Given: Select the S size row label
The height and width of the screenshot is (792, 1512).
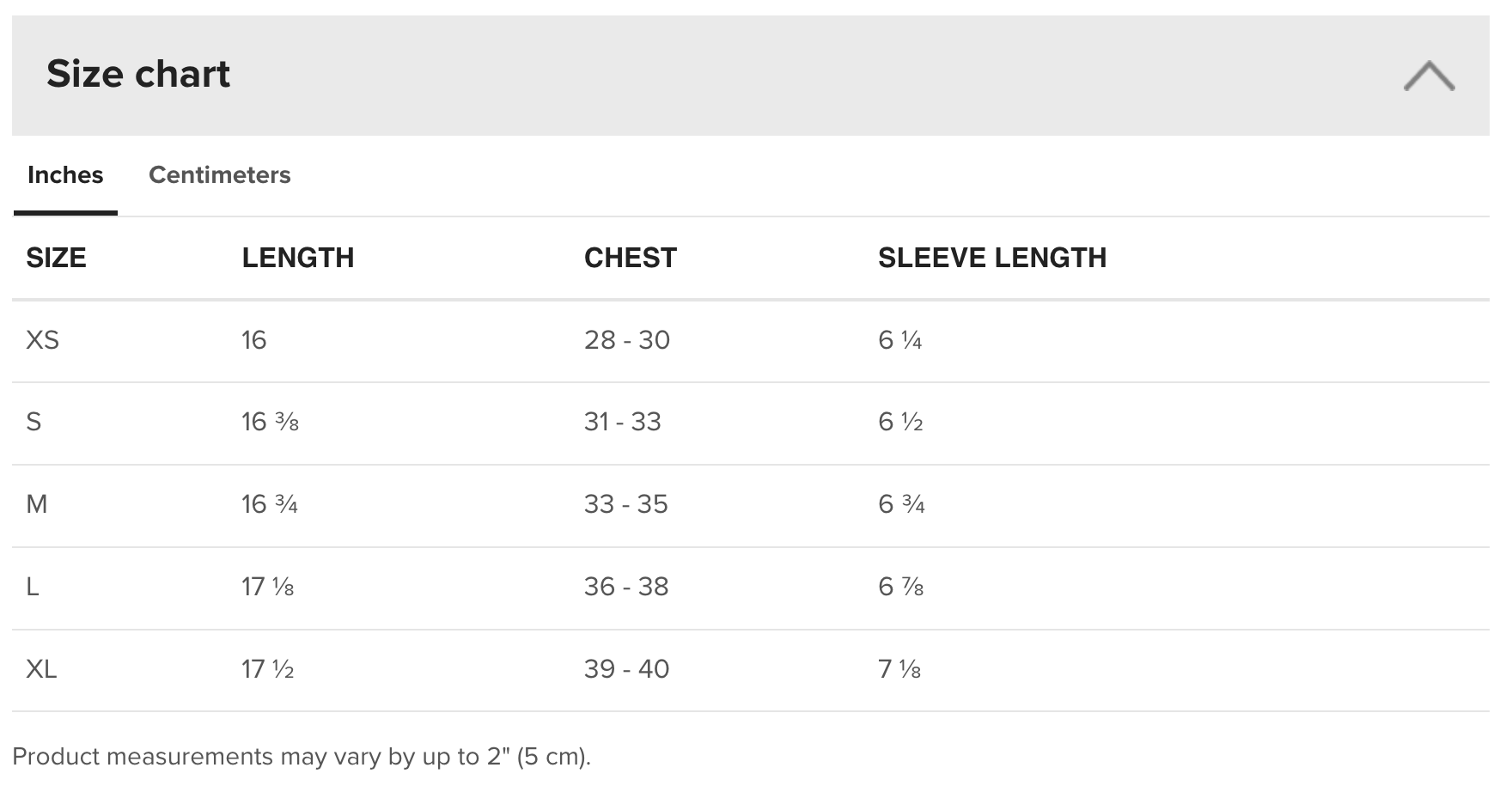Looking at the screenshot, I should click(x=34, y=422).
